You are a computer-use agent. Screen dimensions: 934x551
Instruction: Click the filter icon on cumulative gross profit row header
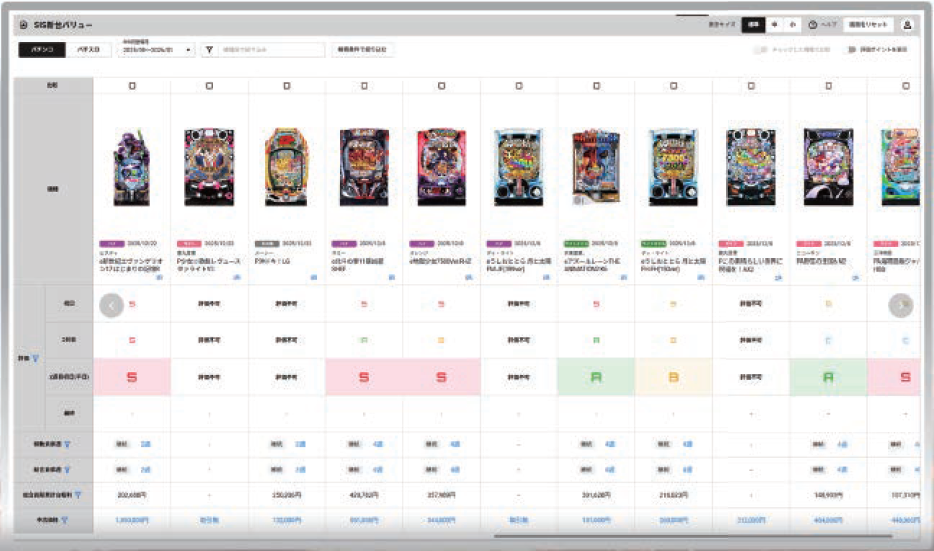click(x=77, y=495)
